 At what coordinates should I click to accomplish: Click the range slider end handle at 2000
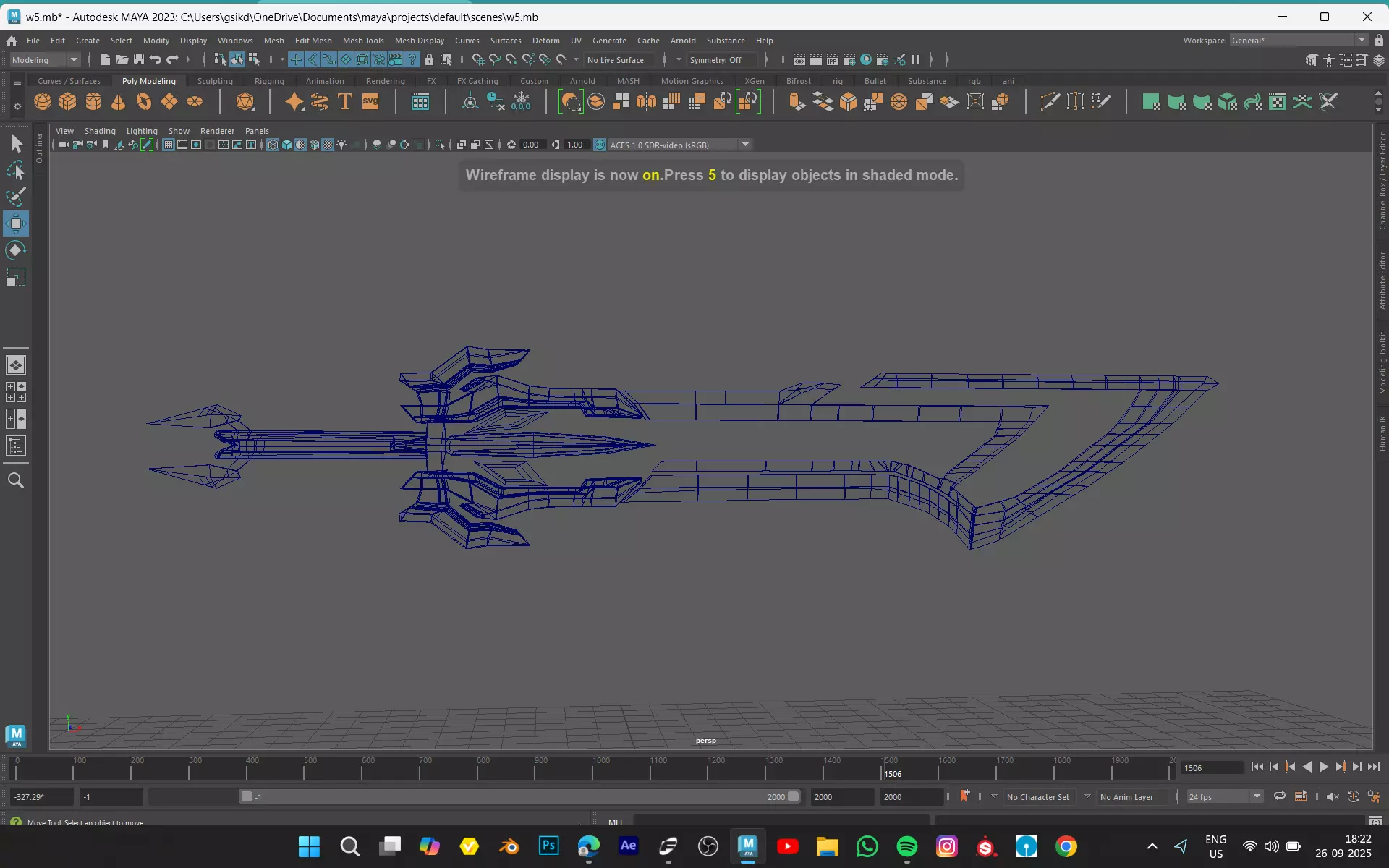click(x=794, y=796)
